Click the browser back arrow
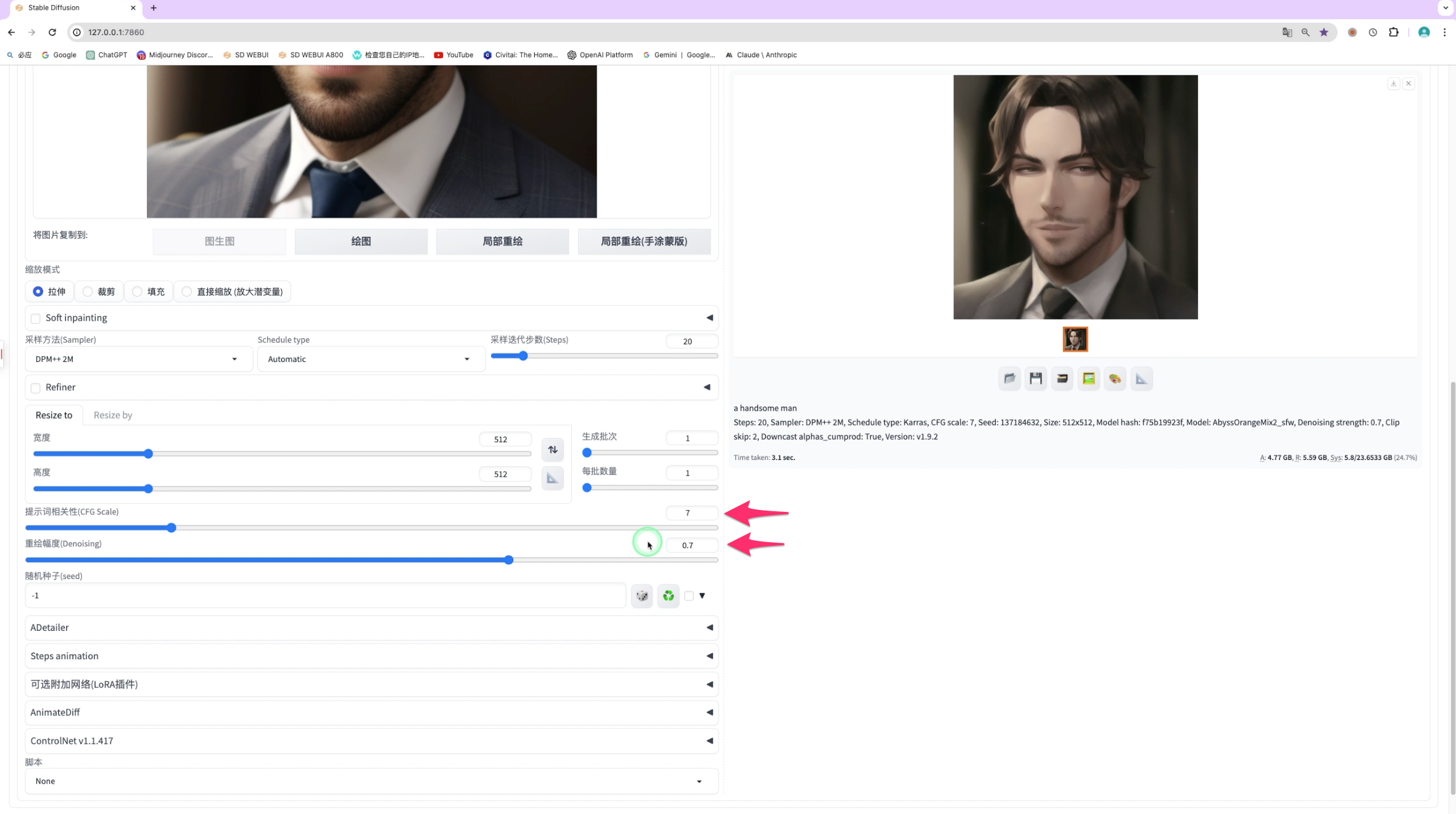This screenshot has height=814, width=1456. [11, 32]
